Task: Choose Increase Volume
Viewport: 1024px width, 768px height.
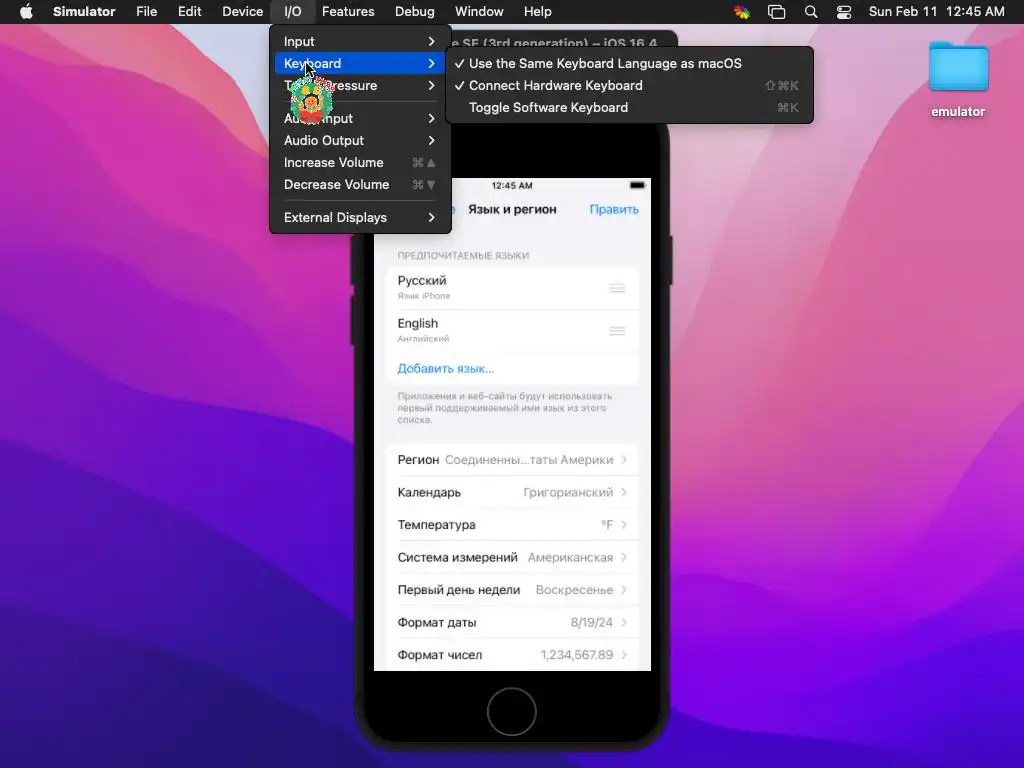Action: point(360,163)
